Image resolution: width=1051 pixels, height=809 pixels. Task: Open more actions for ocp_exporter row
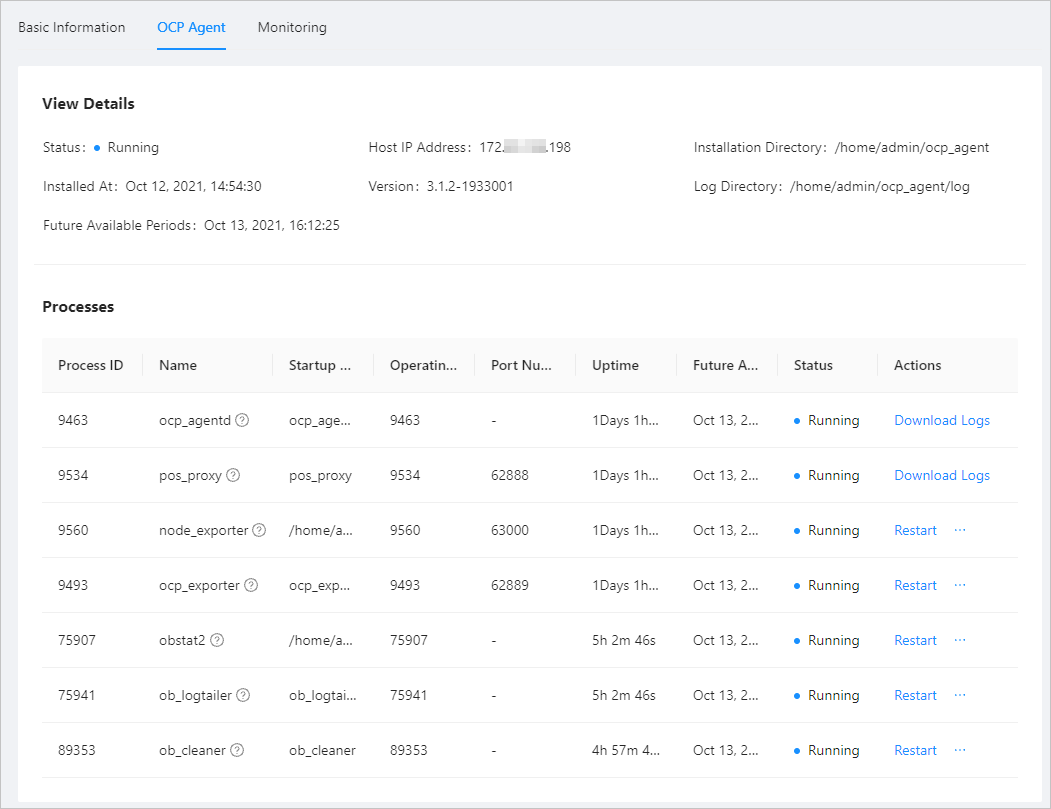960,585
